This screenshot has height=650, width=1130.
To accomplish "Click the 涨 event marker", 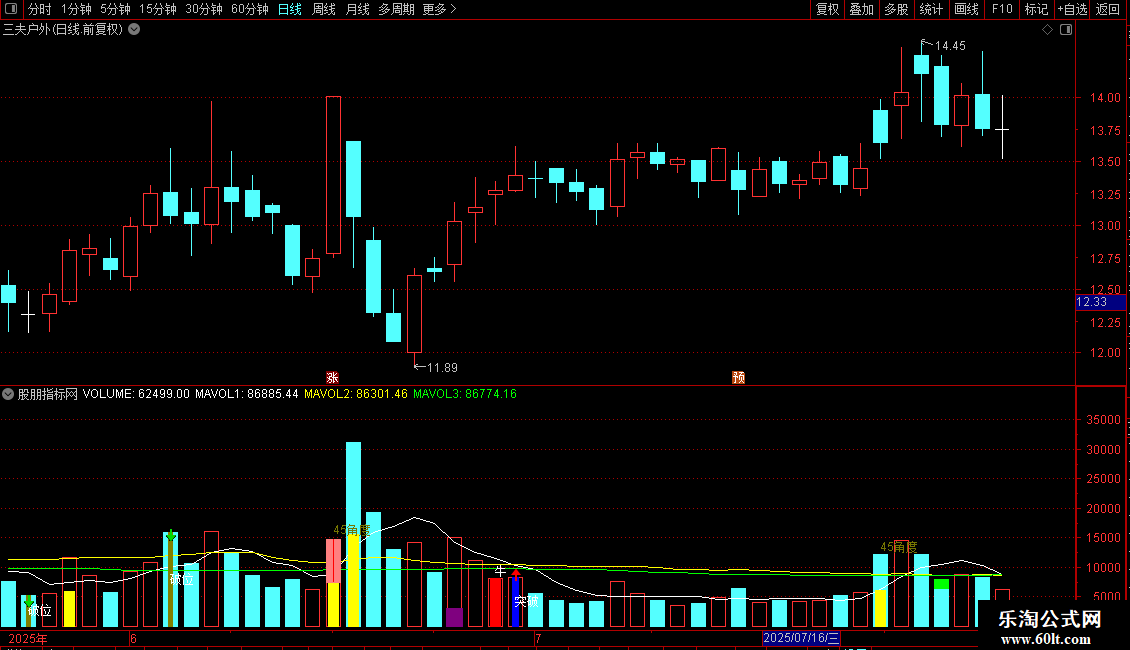I will click(x=332, y=378).
